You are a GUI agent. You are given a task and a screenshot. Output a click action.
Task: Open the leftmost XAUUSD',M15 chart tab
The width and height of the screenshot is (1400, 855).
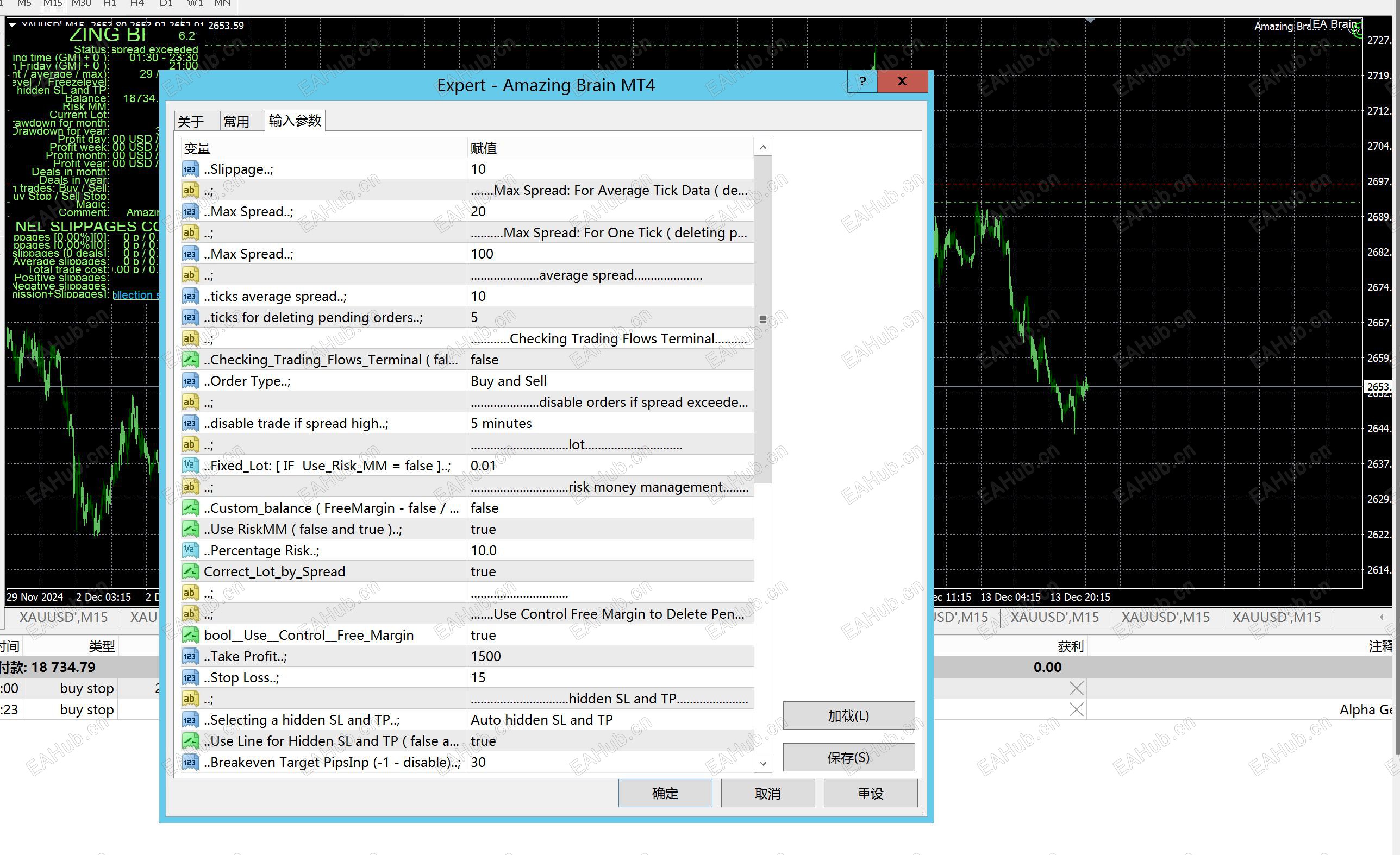[x=63, y=617]
